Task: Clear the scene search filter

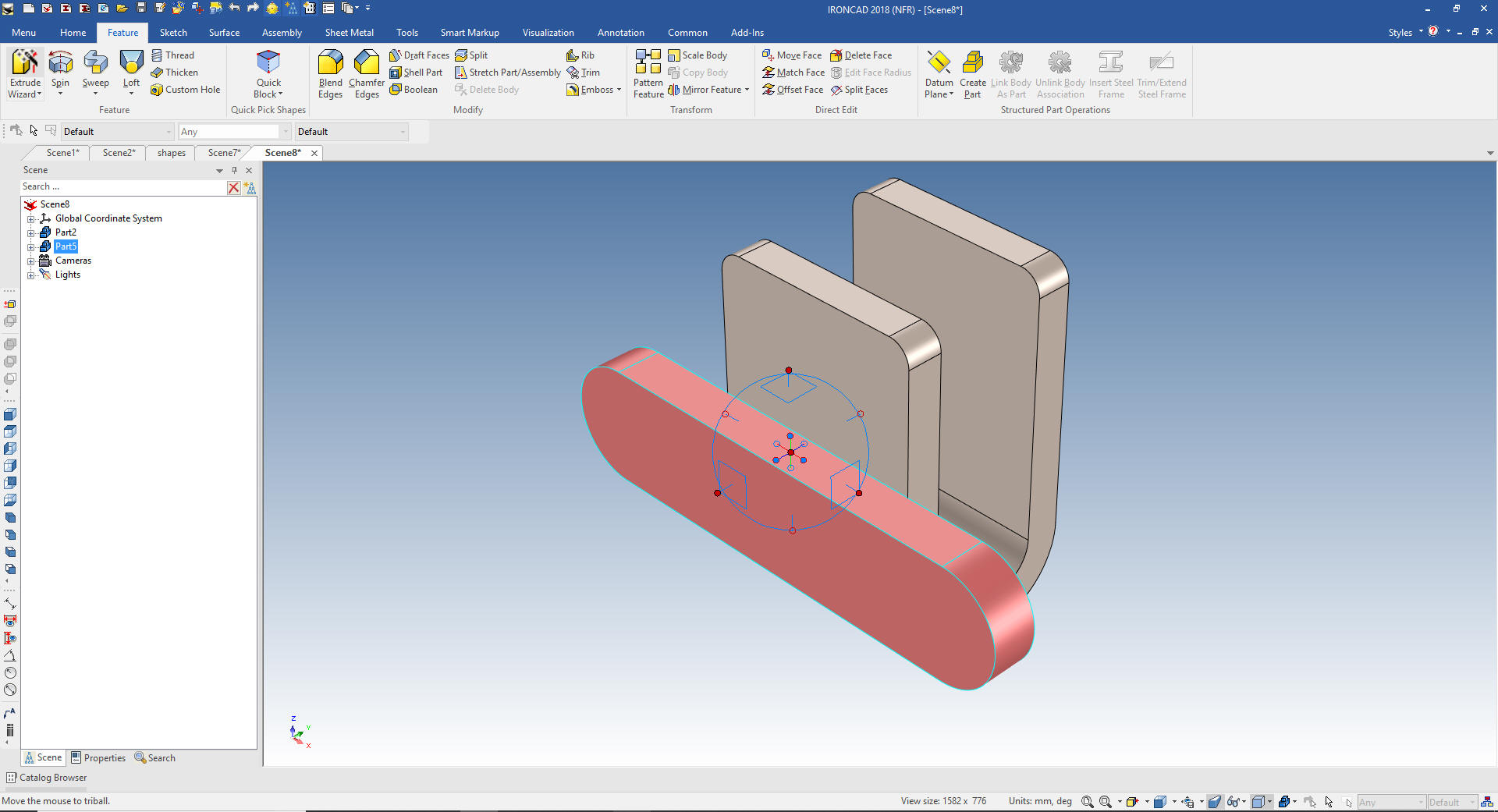Action: pyautogui.click(x=233, y=187)
